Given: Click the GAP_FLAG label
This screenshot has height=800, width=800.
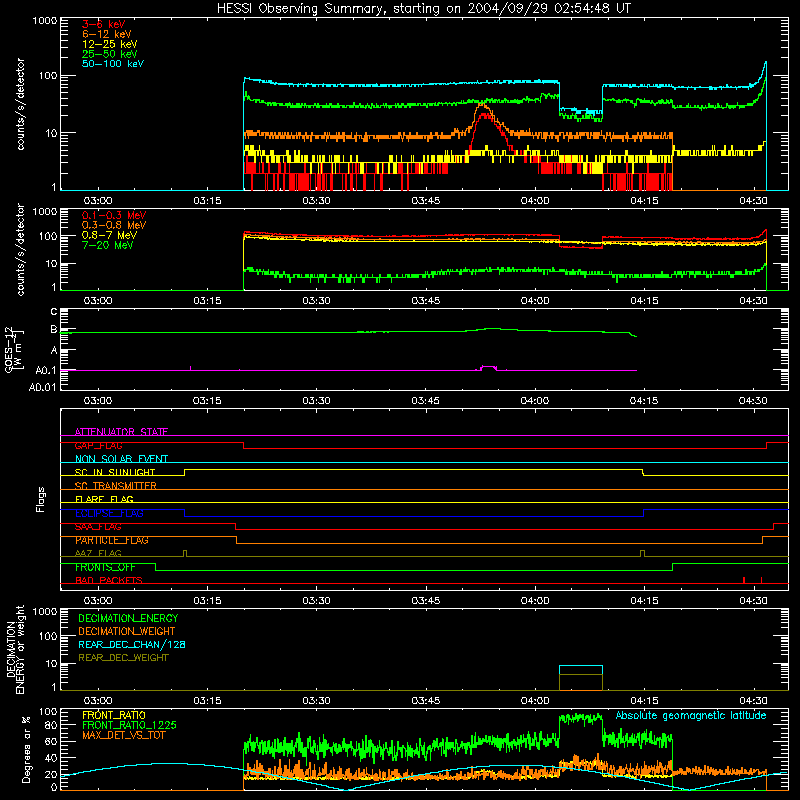Looking at the screenshot, I should tap(98, 445).
